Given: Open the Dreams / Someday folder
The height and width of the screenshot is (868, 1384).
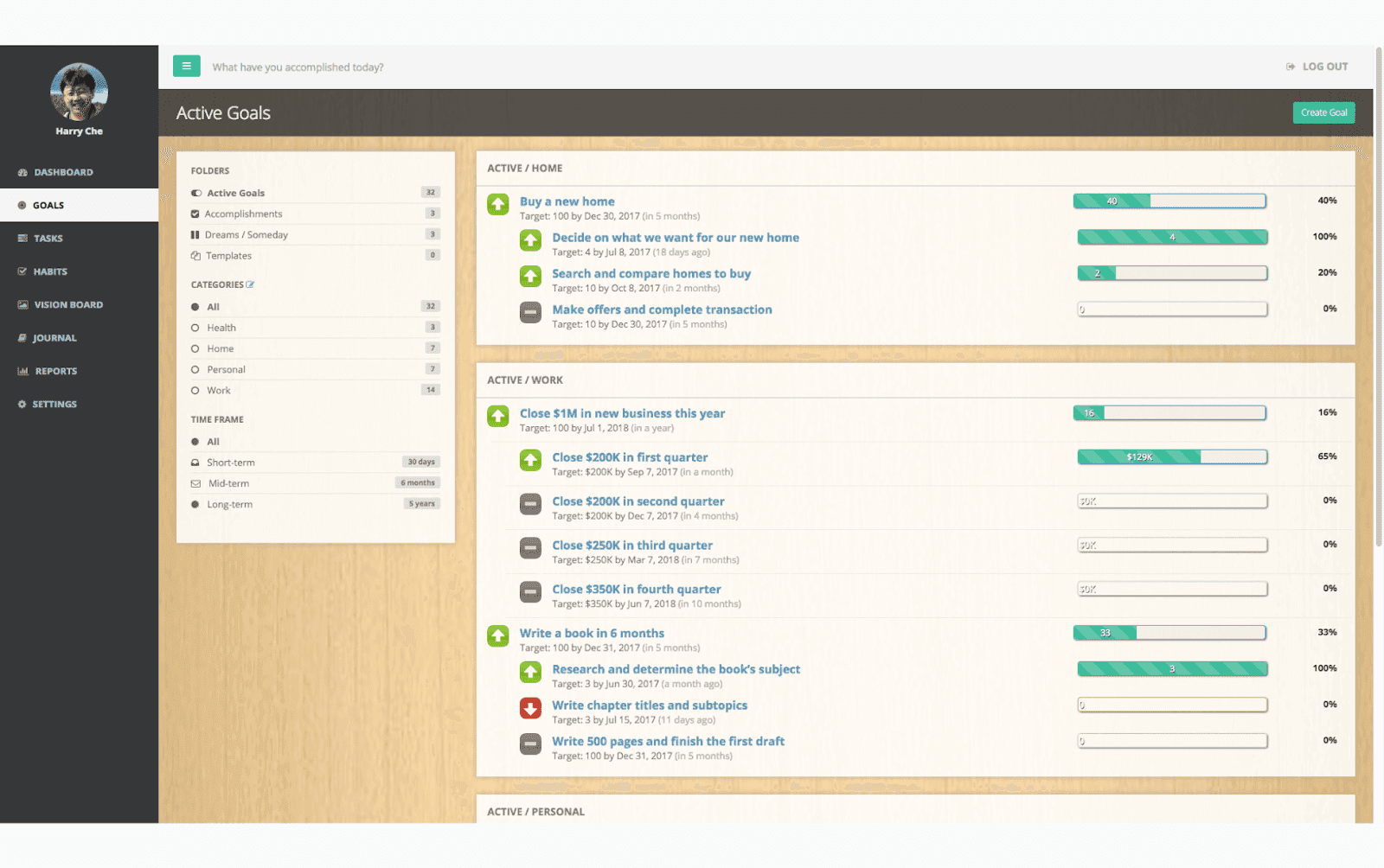Looking at the screenshot, I should coord(247,234).
